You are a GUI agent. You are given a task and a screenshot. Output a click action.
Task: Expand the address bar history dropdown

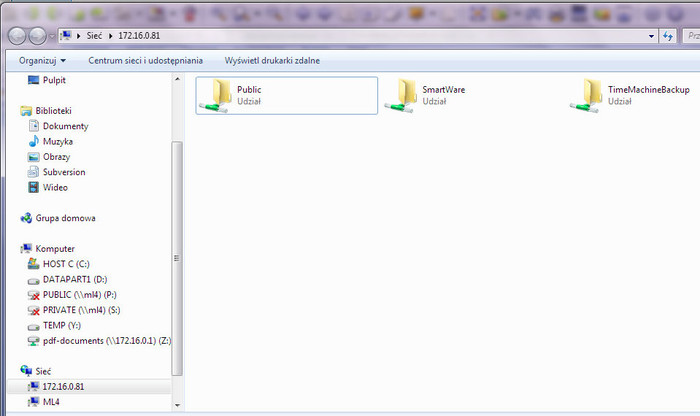pos(650,35)
